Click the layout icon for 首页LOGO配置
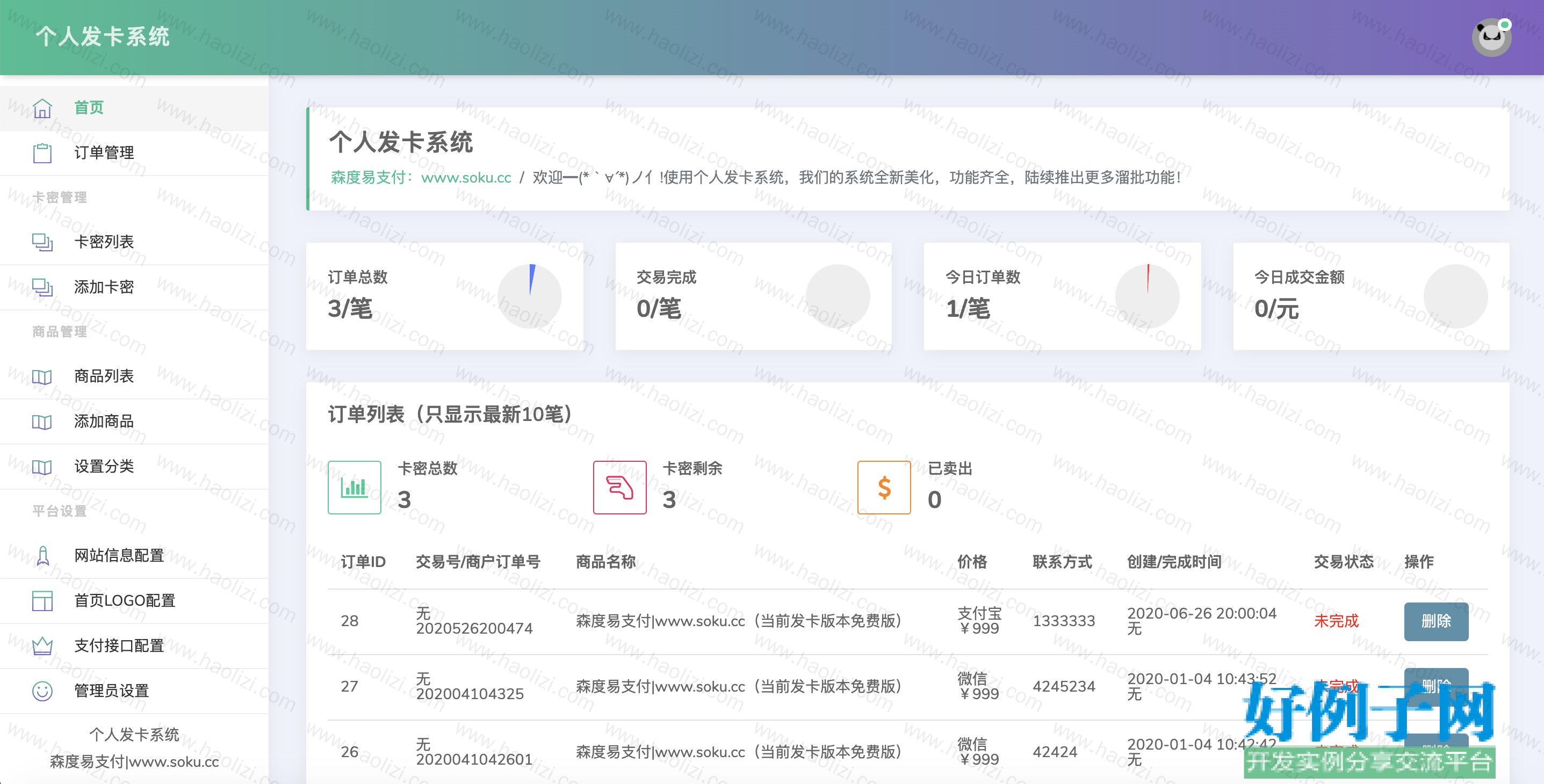 coord(42,601)
